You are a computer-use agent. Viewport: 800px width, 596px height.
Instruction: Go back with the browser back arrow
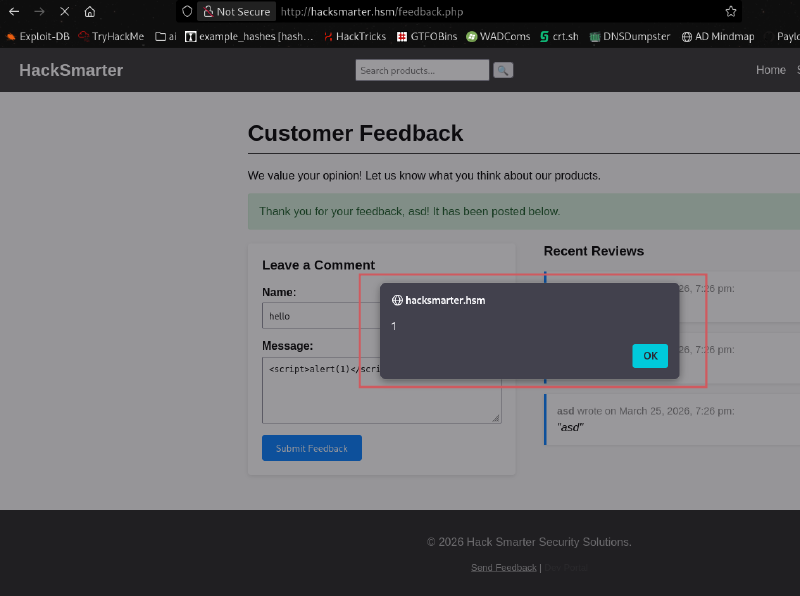(14, 11)
